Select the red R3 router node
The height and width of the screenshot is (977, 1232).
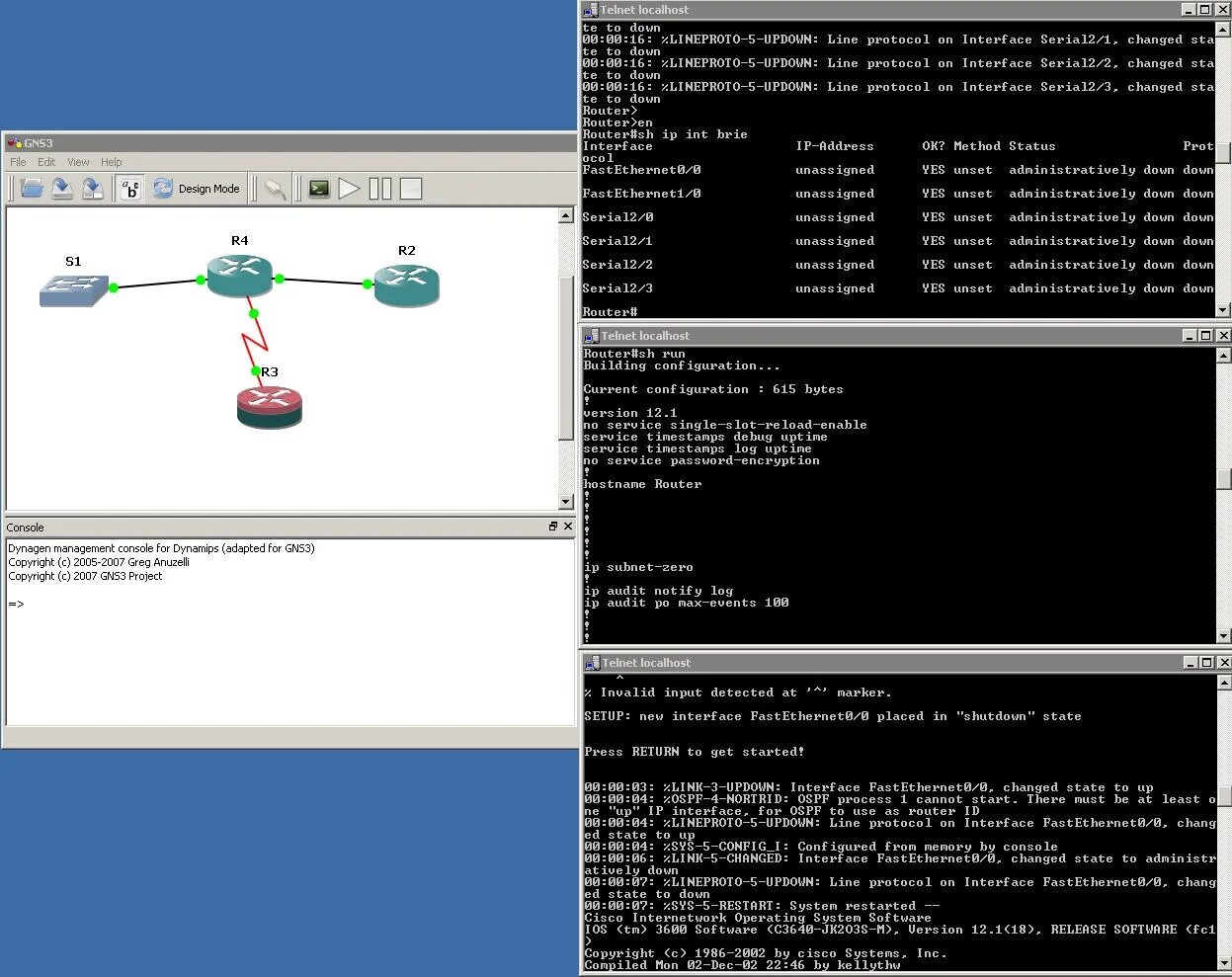270,407
